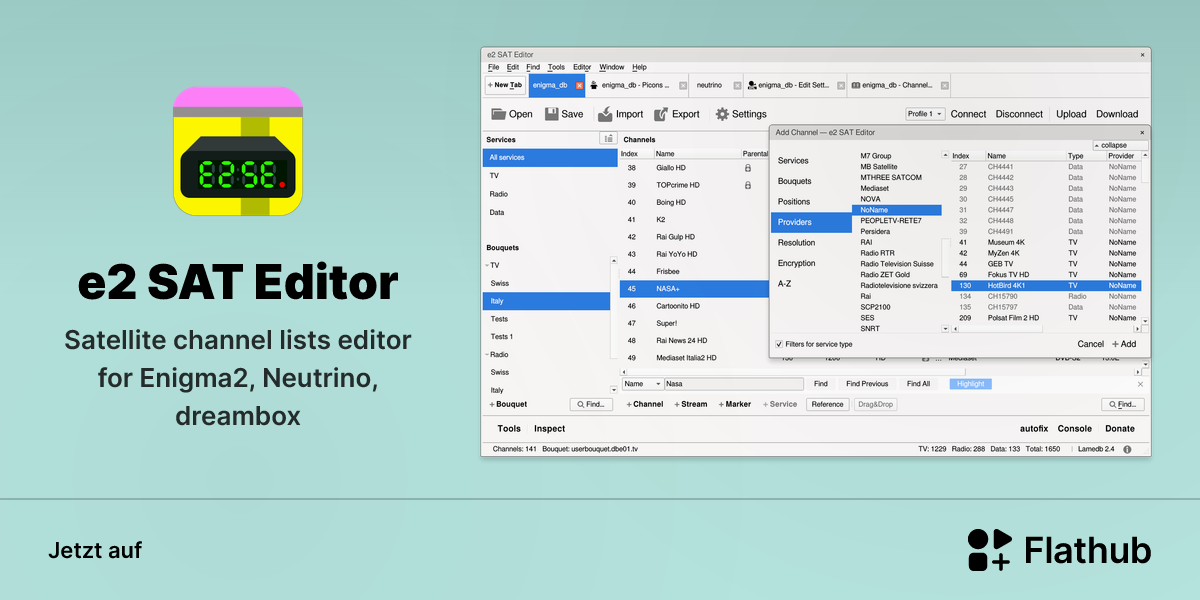Click the e2 SAT Editor app logo
Viewport: 1200px width, 600px height.
pos(238,151)
